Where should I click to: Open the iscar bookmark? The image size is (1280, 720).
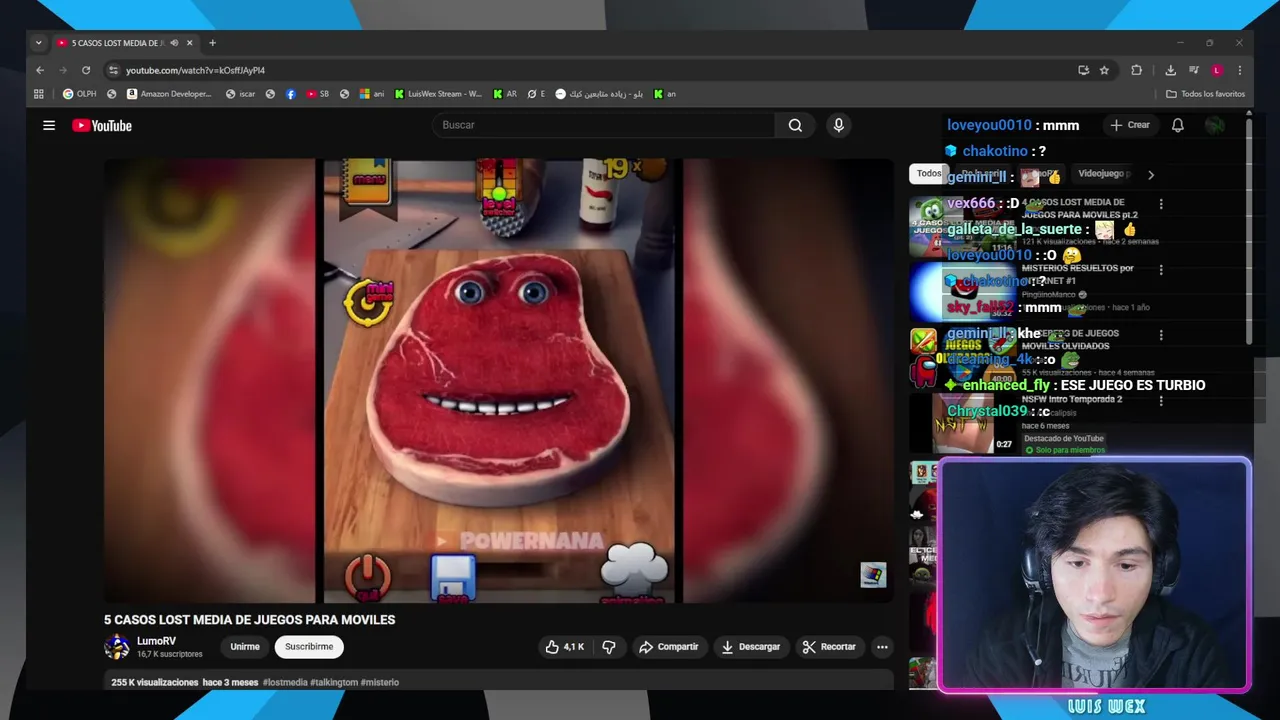[x=240, y=94]
